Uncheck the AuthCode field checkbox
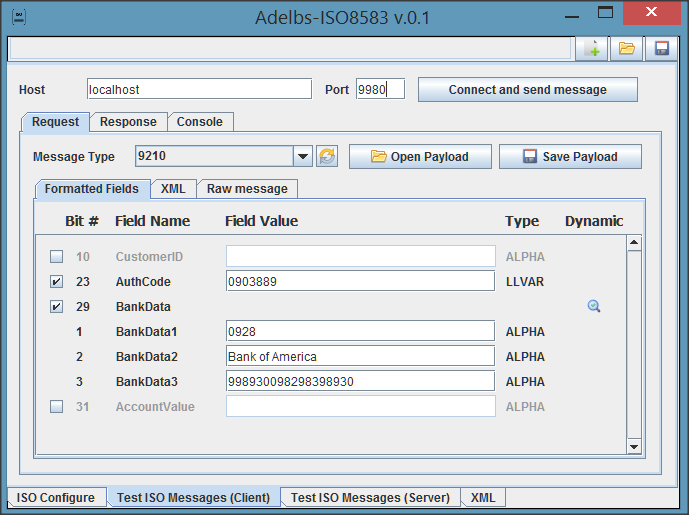 (57, 282)
